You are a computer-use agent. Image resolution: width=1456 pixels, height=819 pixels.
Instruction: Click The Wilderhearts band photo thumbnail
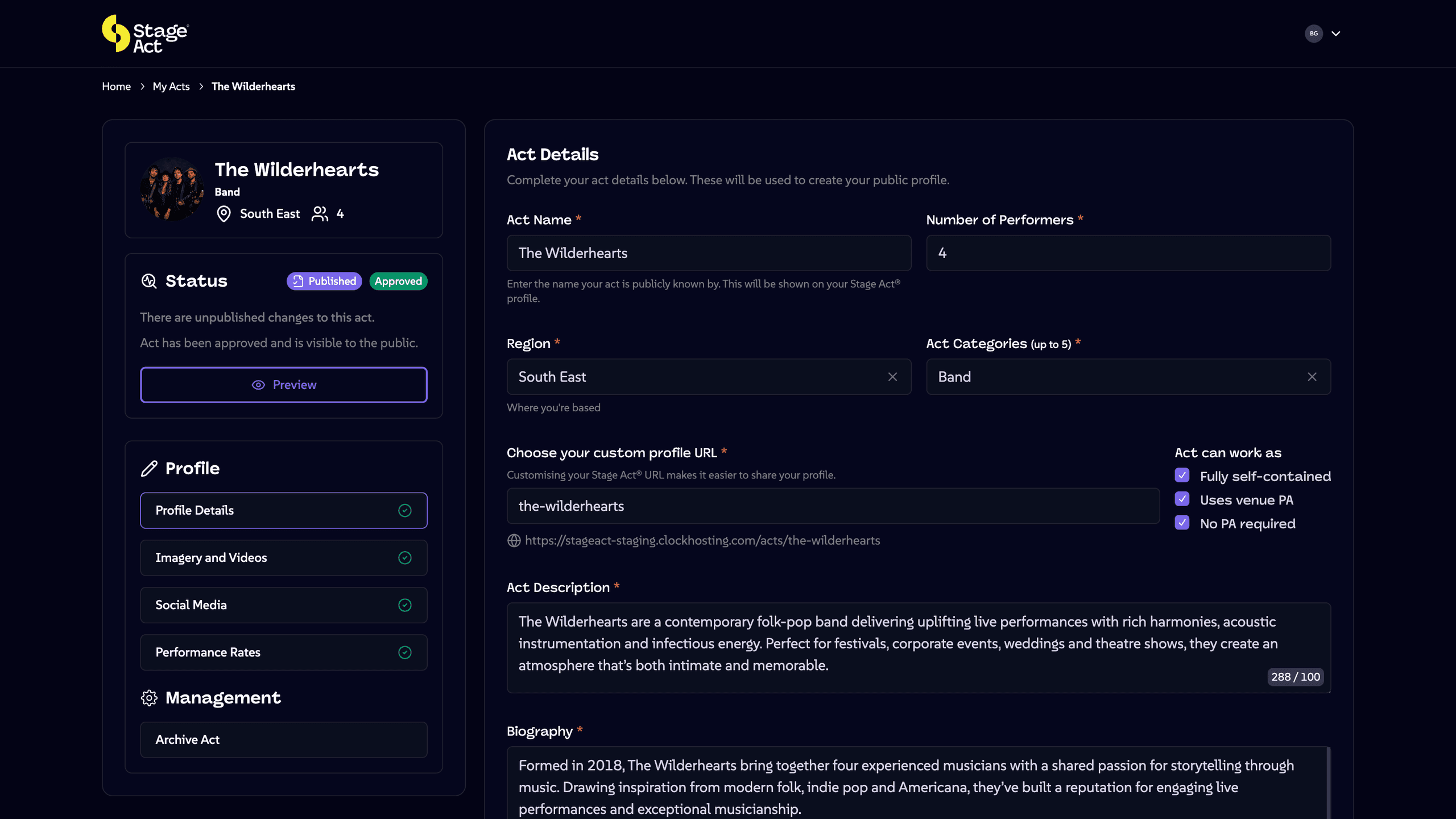172,189
